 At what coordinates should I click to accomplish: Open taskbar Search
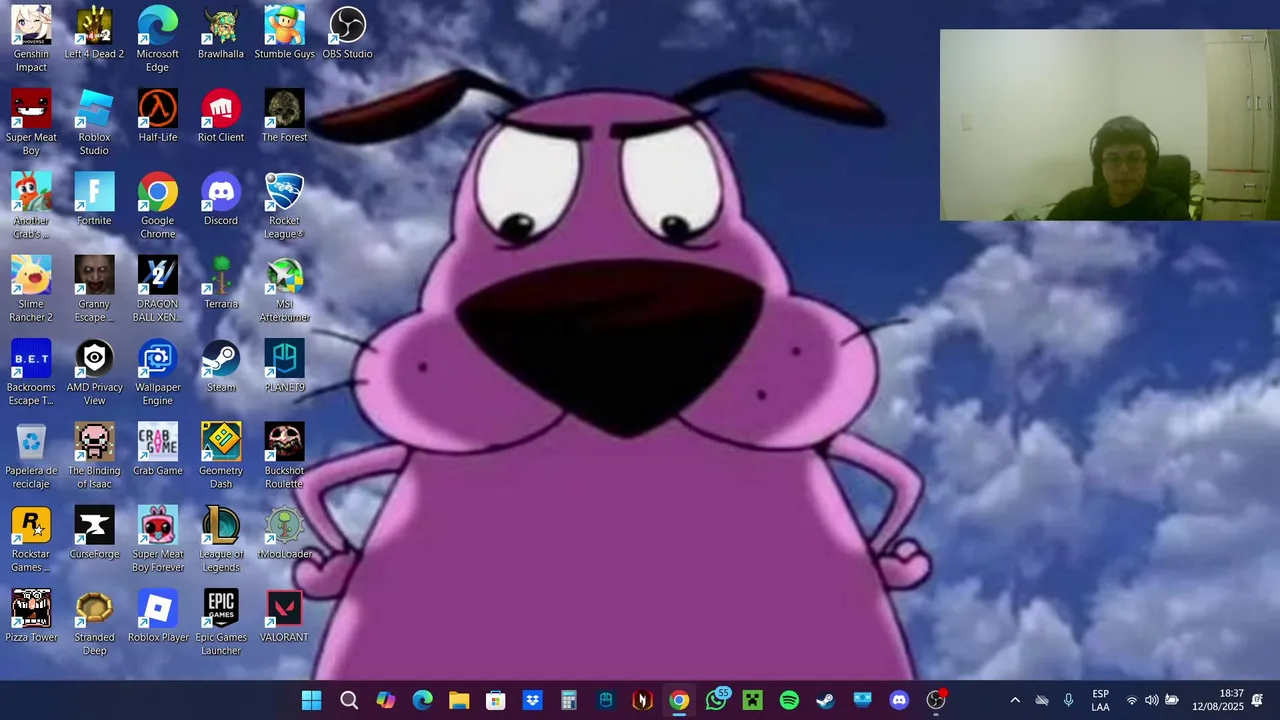pos(349,700)
